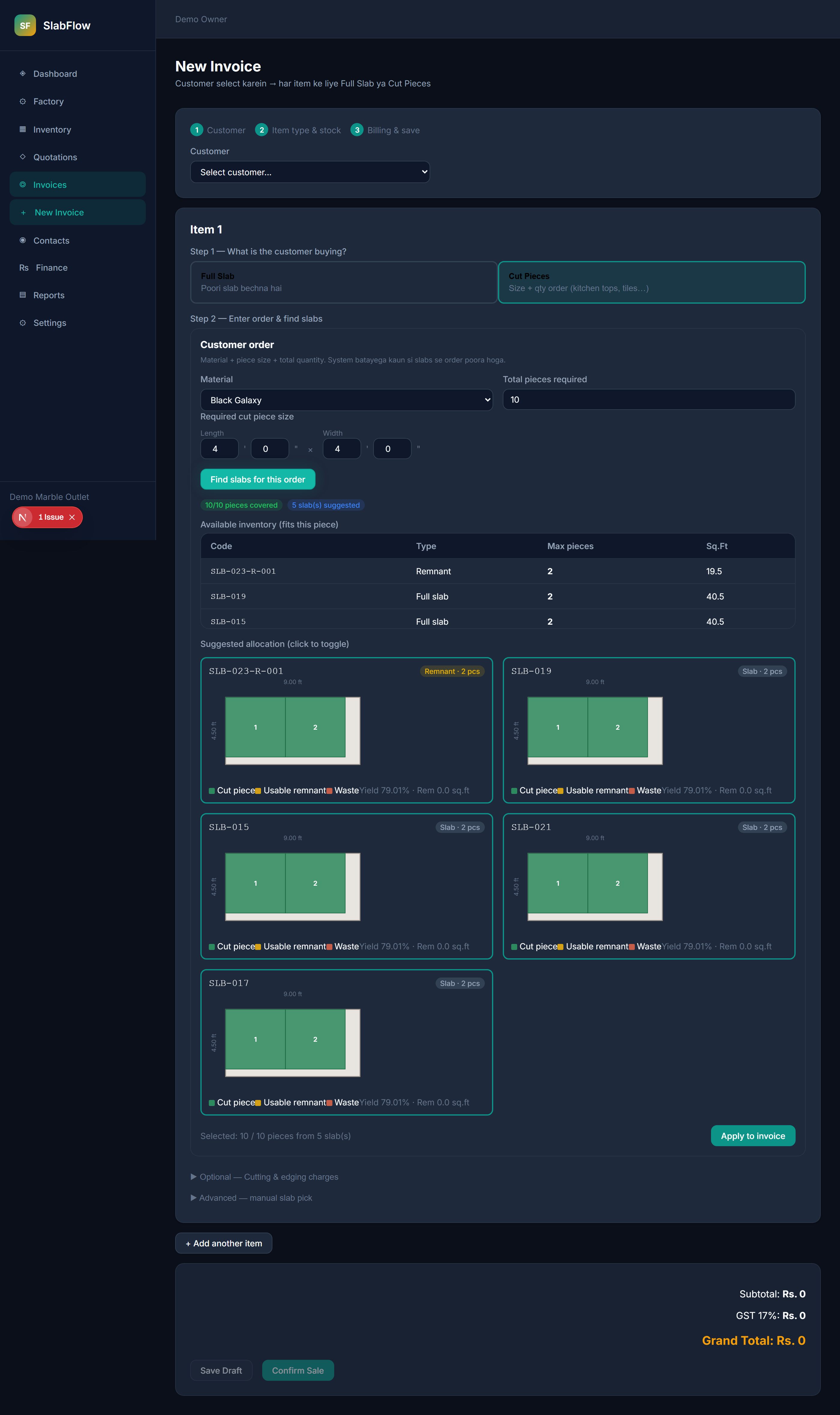Click the Total pieces required field
Viewport: 840px width, 1415px height.
649,400
